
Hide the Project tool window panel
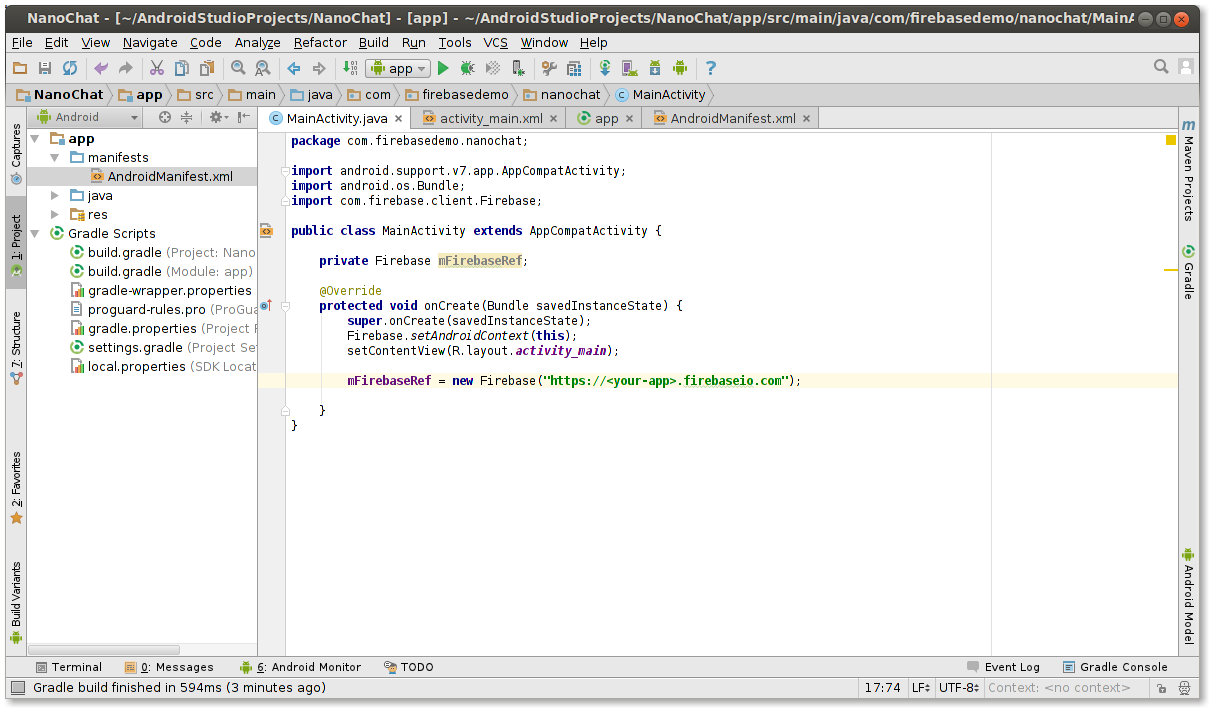coord(243,117)
